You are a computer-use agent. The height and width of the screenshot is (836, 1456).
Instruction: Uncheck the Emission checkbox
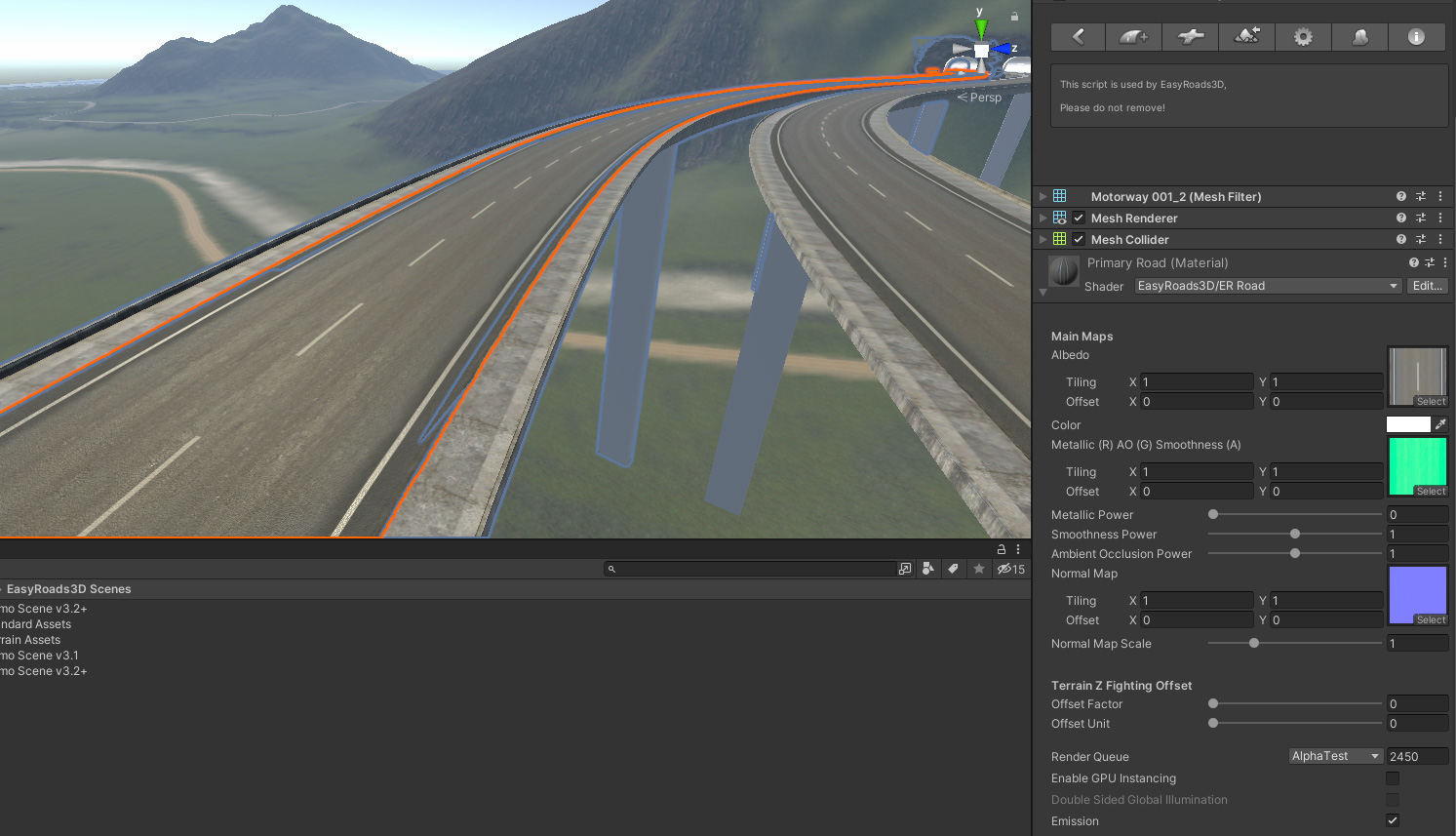tap(1393, 820)
